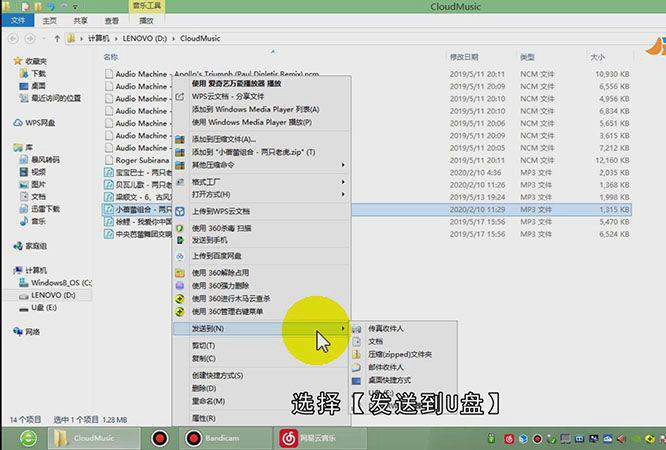Choose 使用 360管理右键菜单

pyautogui.click(x=262, y=311)
